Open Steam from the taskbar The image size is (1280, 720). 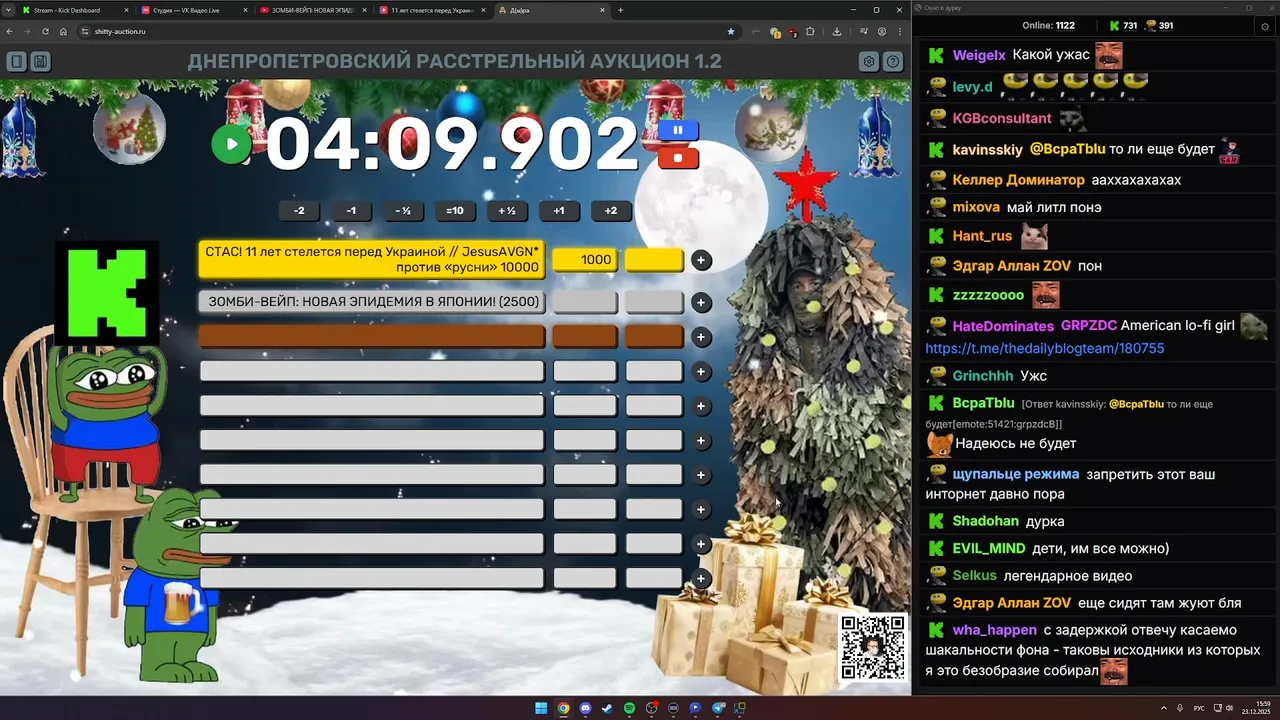pos(607,708)
